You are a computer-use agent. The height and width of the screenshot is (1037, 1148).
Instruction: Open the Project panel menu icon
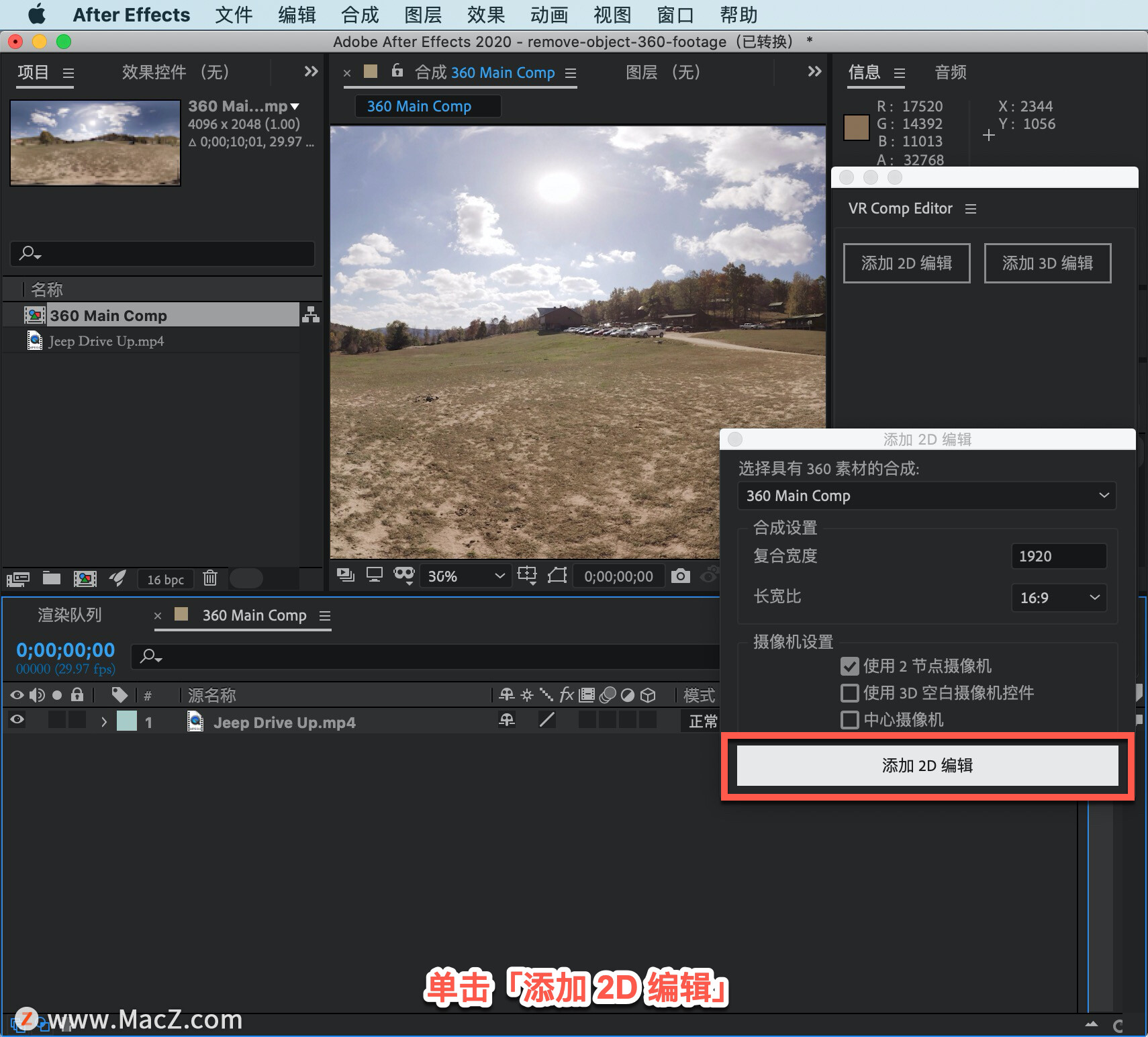(68, 73)
